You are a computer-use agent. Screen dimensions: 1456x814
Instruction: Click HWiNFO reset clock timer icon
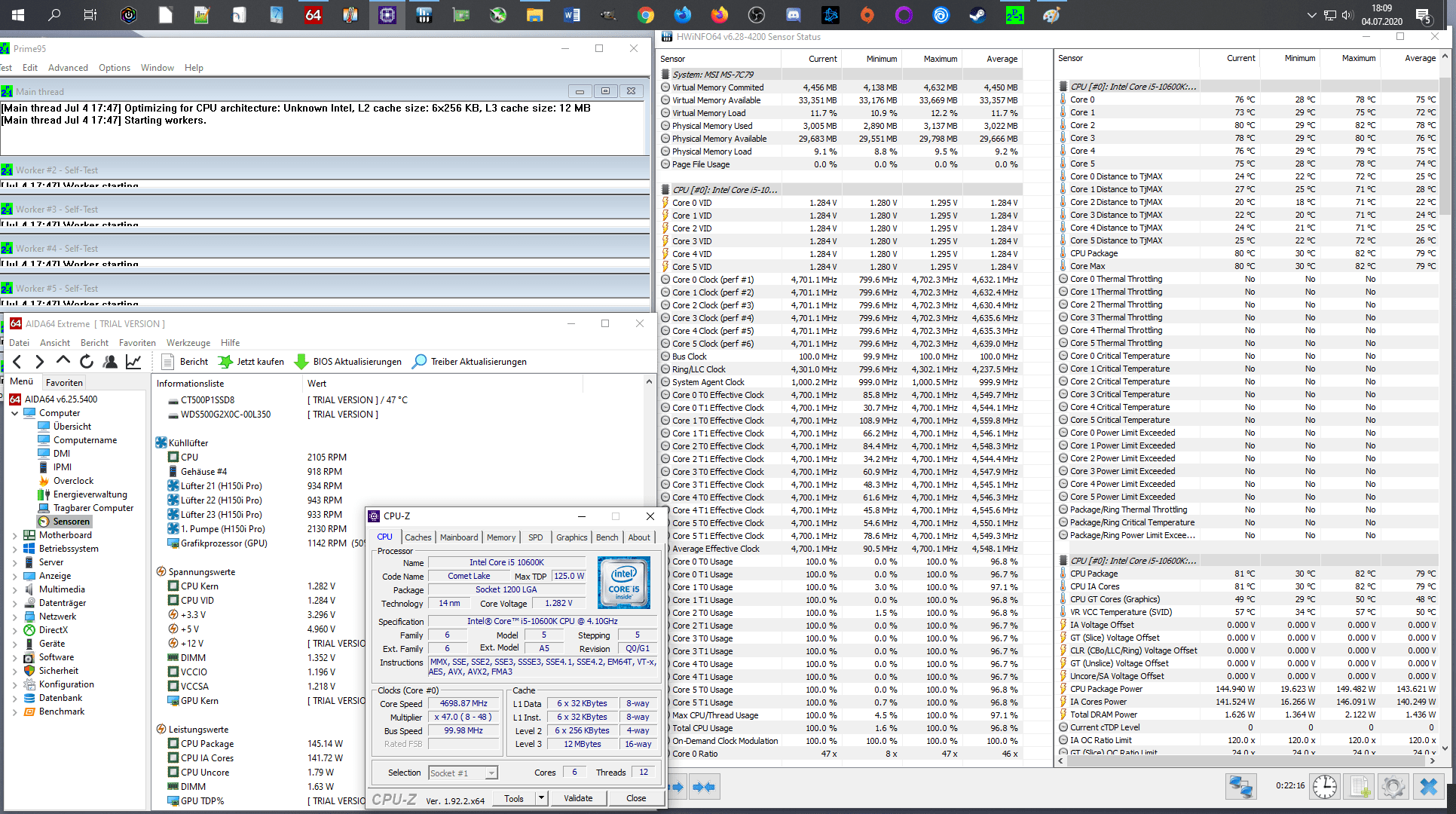pos(1324,787)
